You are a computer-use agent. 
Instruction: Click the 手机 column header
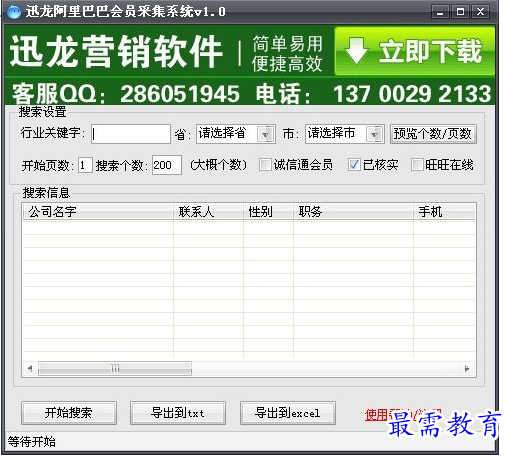[444, 212]
